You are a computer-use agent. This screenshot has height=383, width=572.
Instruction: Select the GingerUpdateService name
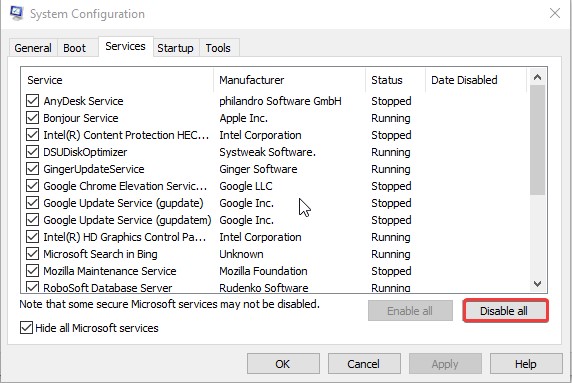pos(94,169)
